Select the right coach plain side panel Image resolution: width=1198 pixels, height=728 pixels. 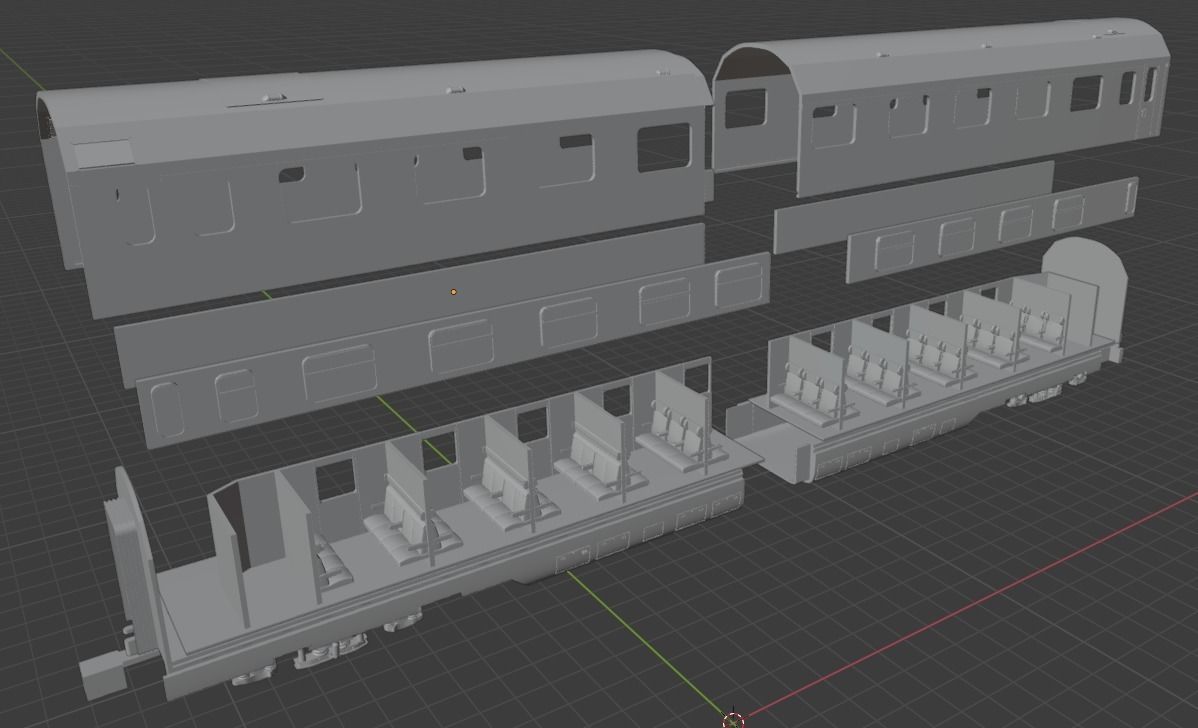(914, 206)
